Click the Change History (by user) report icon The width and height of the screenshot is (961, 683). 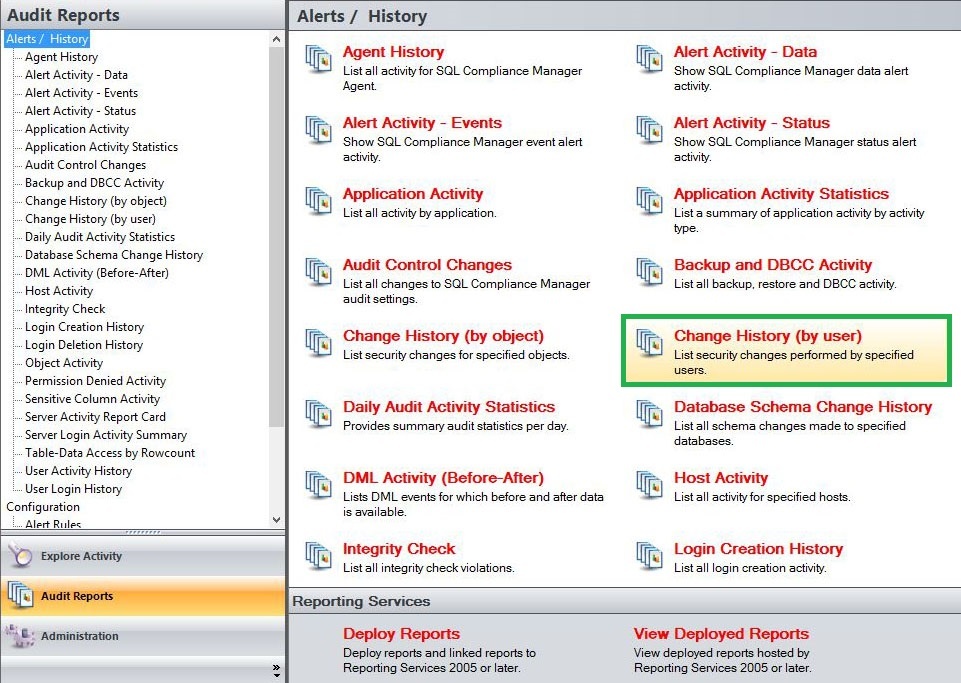point(649,343)
